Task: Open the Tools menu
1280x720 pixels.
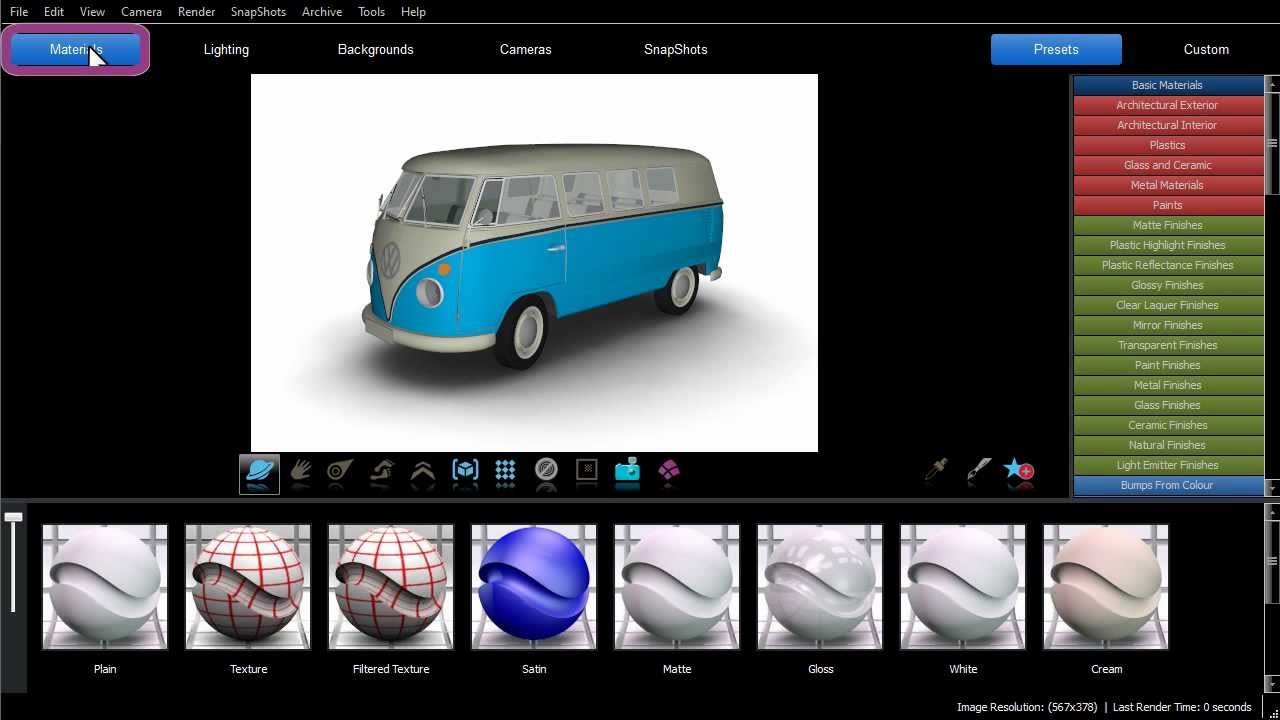Action: (x=371, y=11)
